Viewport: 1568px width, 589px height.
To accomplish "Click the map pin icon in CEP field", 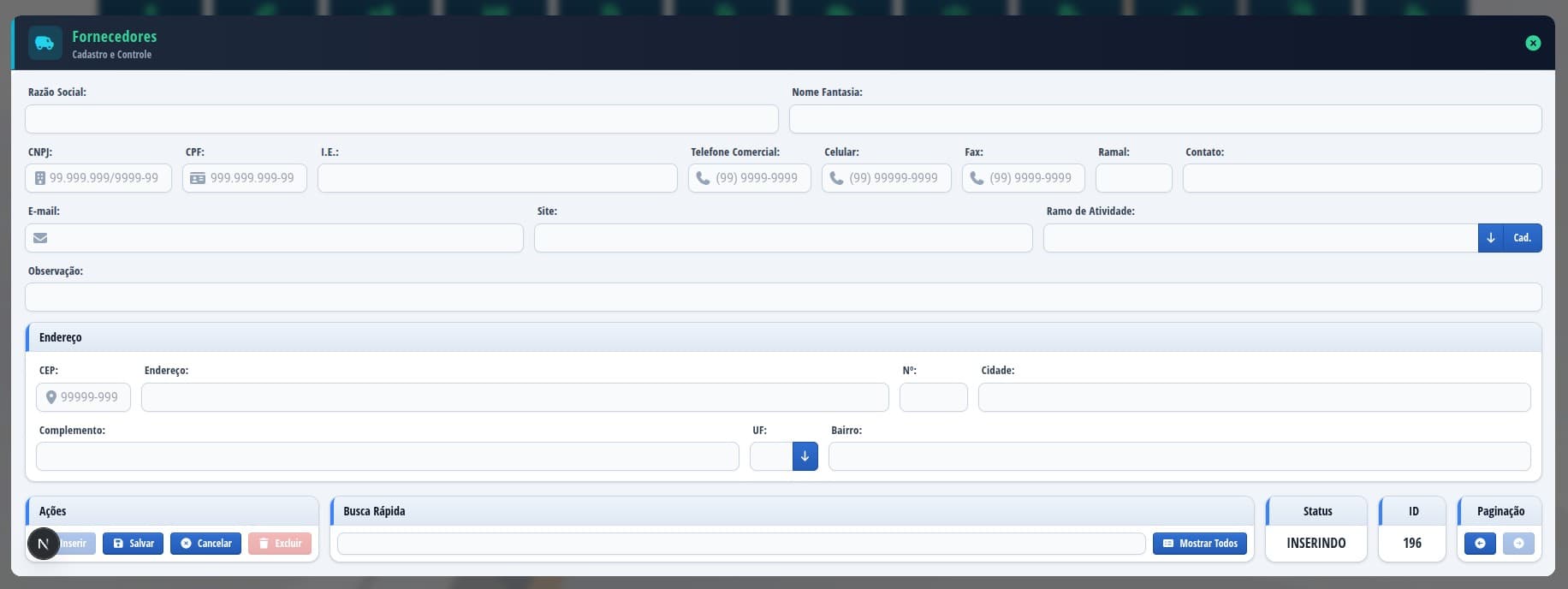I will click(x=51, y=397).
